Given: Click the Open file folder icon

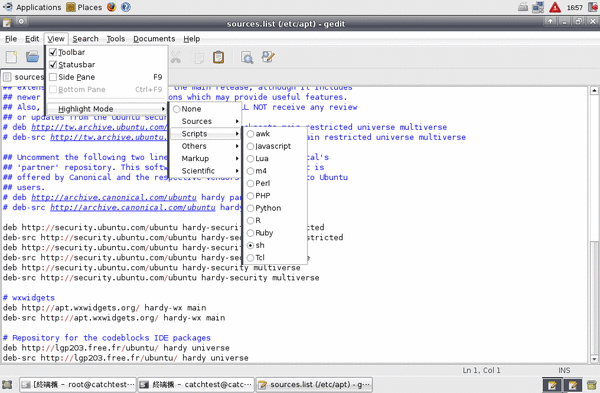Looking at the screenshot, I should pyautogui.click(x=33, y=57).
